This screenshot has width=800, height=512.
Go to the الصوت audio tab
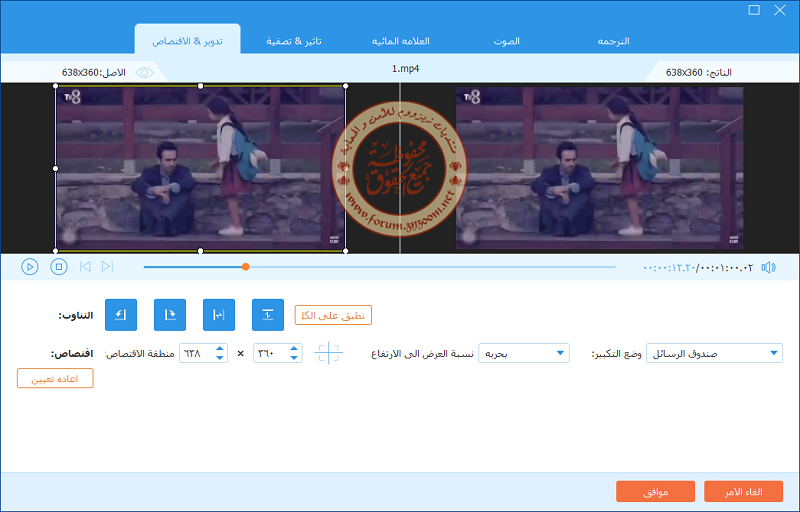507,41
